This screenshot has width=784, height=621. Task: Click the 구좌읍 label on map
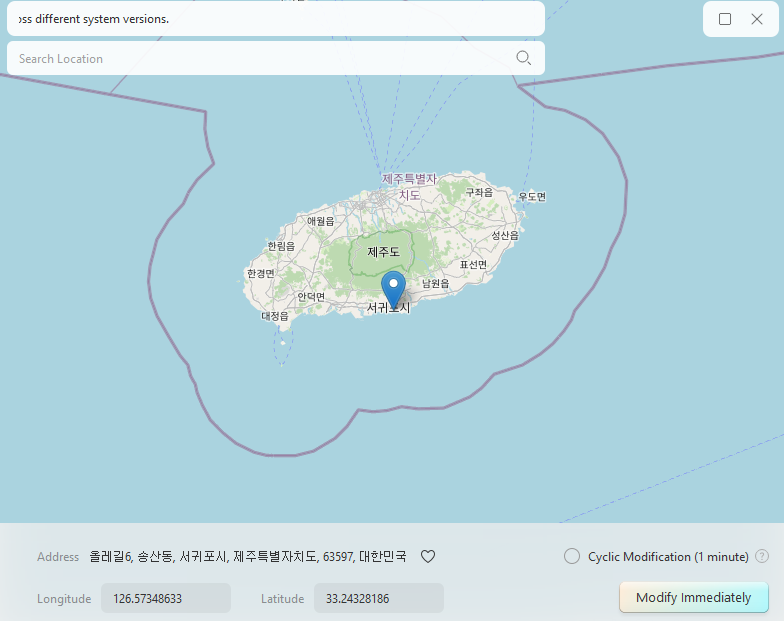point(479,192)
